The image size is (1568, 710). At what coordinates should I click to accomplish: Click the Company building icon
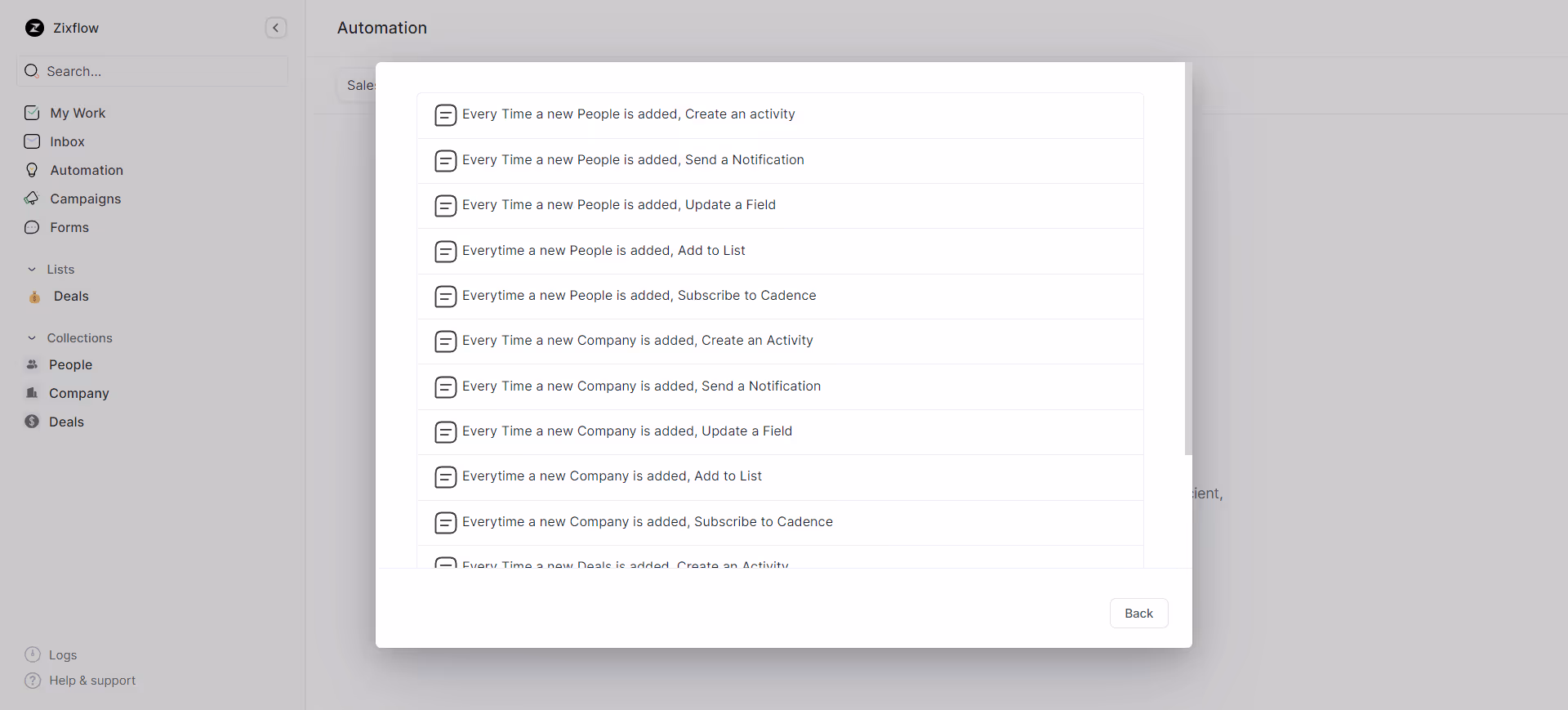[32, 393]
